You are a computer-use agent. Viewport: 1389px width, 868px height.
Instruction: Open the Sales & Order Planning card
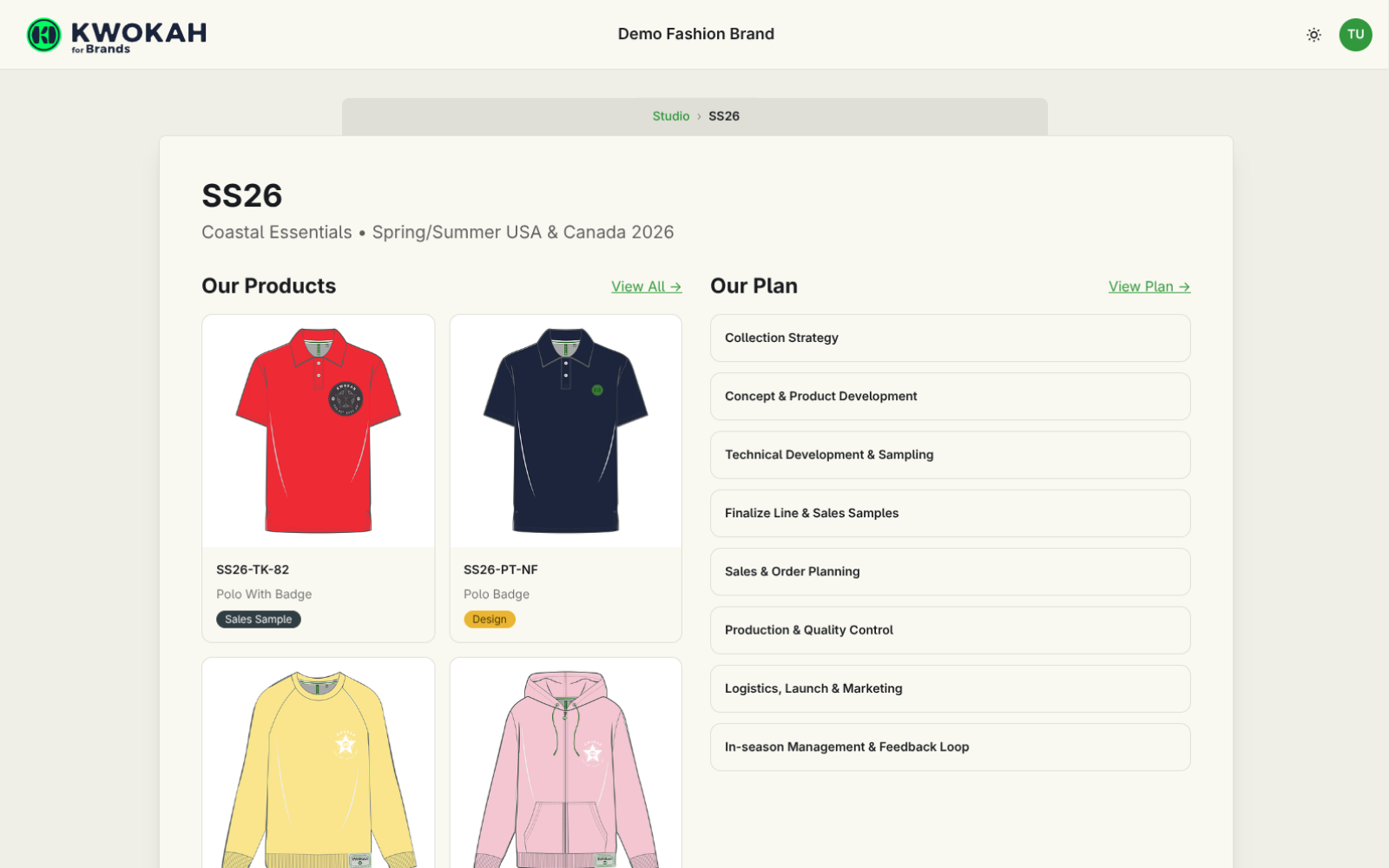[x=950, y=571]
